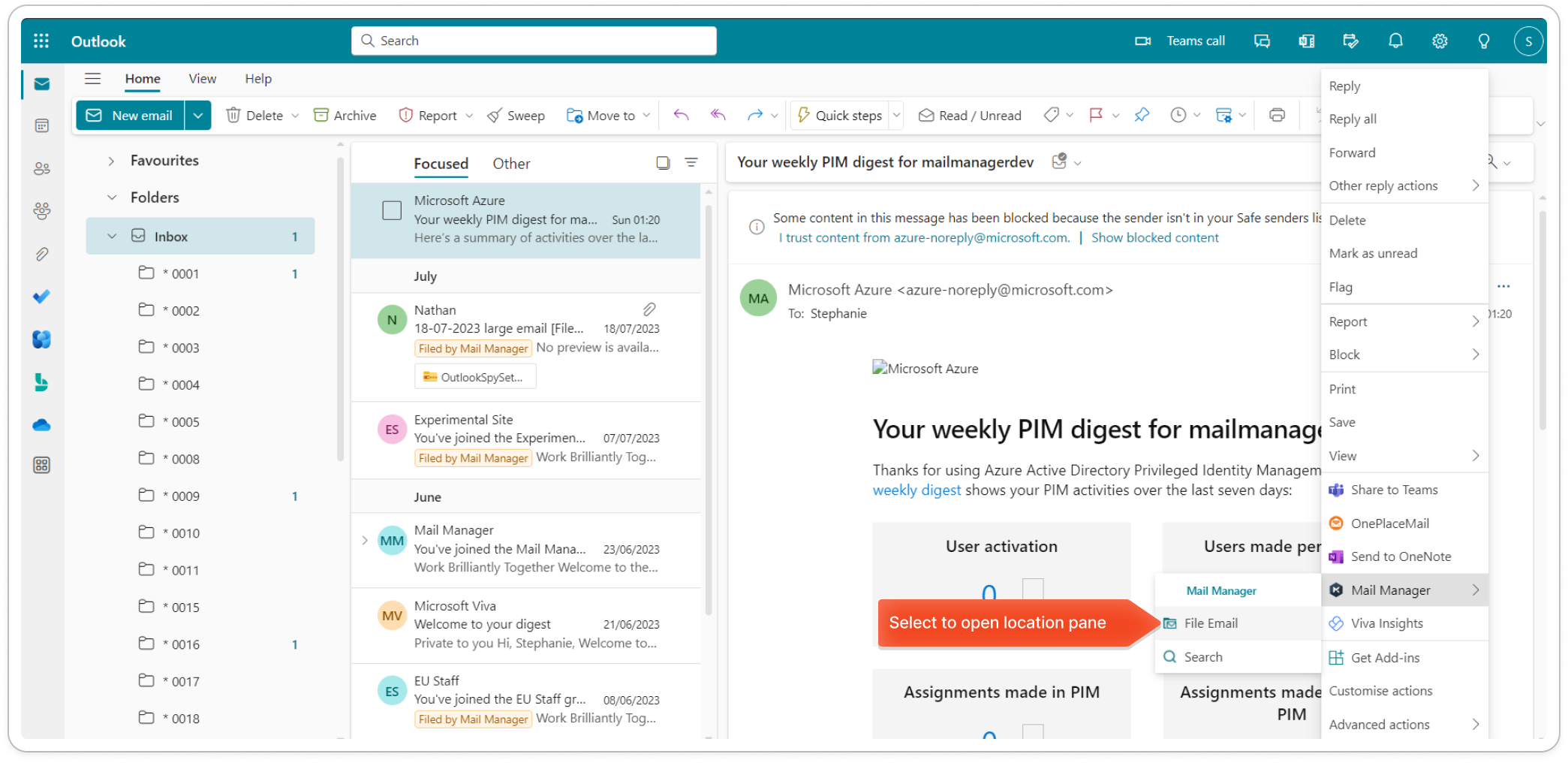Choose Reply all in context menu
This screenshot has height=763, width=1568.
point(1404,119)
